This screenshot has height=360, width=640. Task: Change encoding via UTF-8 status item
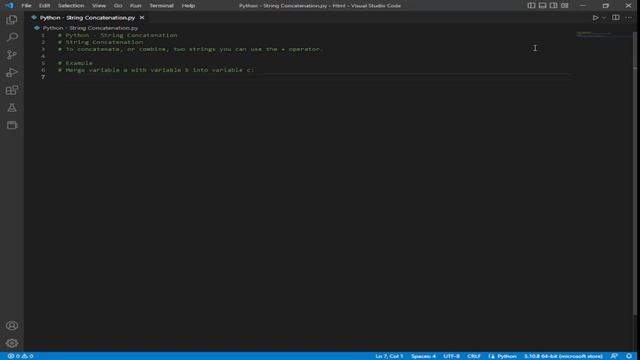coord(451,356)
